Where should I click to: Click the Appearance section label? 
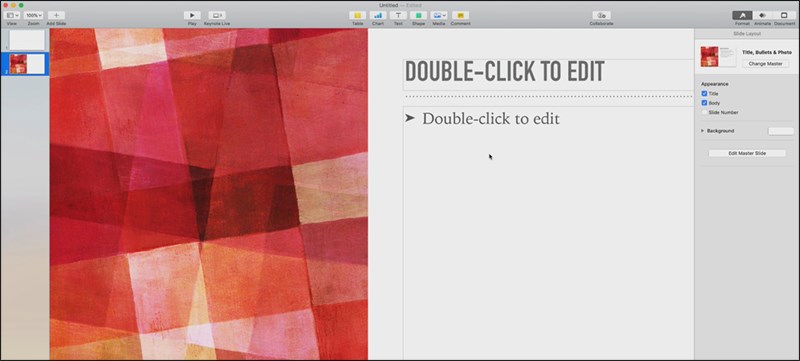pyautogui.click(x=715, y=84)
